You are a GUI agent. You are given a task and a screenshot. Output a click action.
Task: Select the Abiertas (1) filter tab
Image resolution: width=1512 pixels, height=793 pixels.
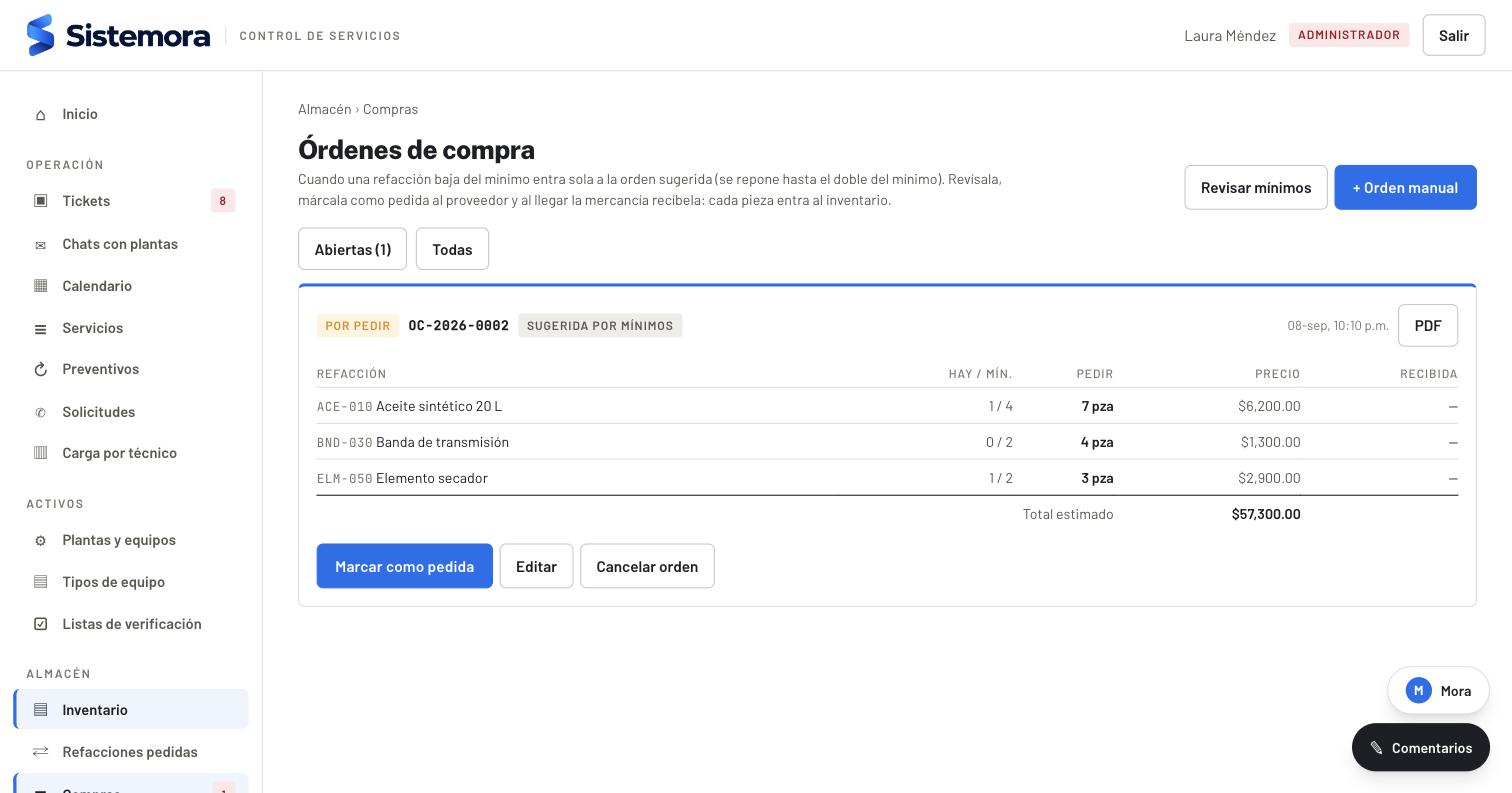point(352,249)
